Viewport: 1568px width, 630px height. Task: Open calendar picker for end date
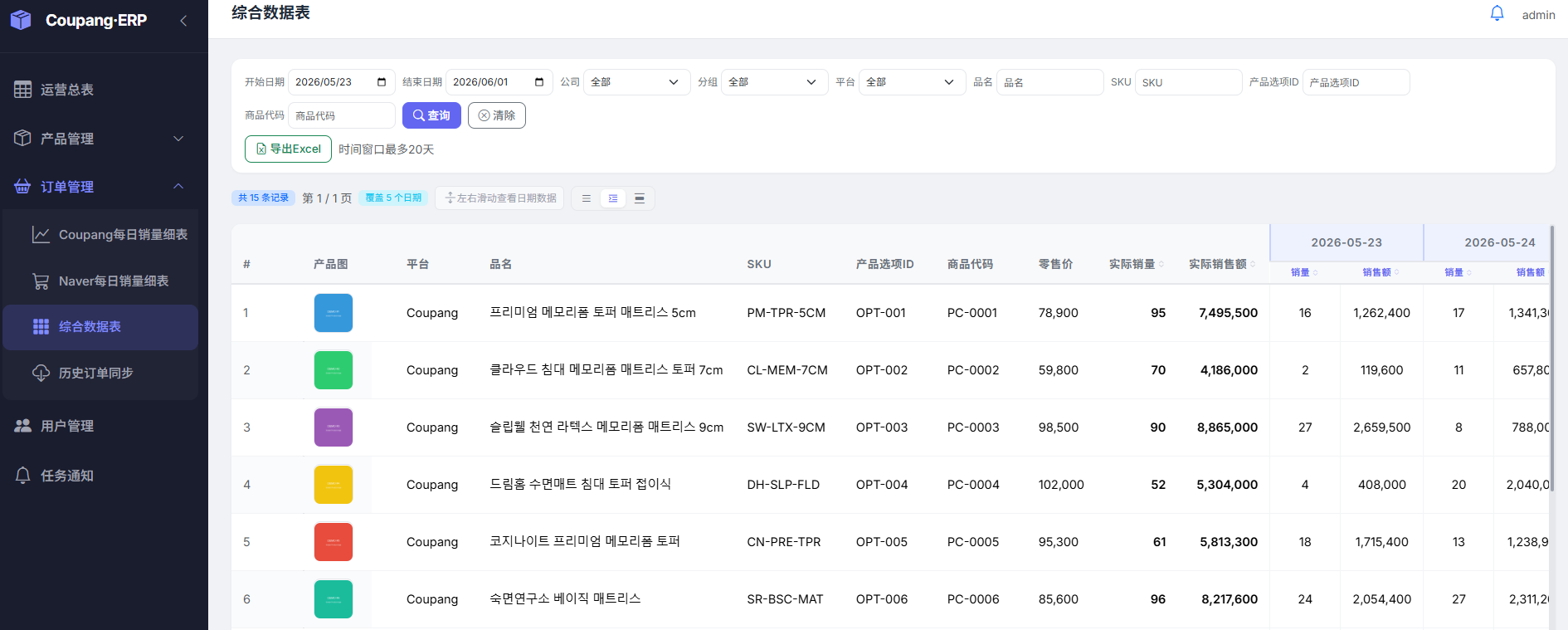[539, 82]
